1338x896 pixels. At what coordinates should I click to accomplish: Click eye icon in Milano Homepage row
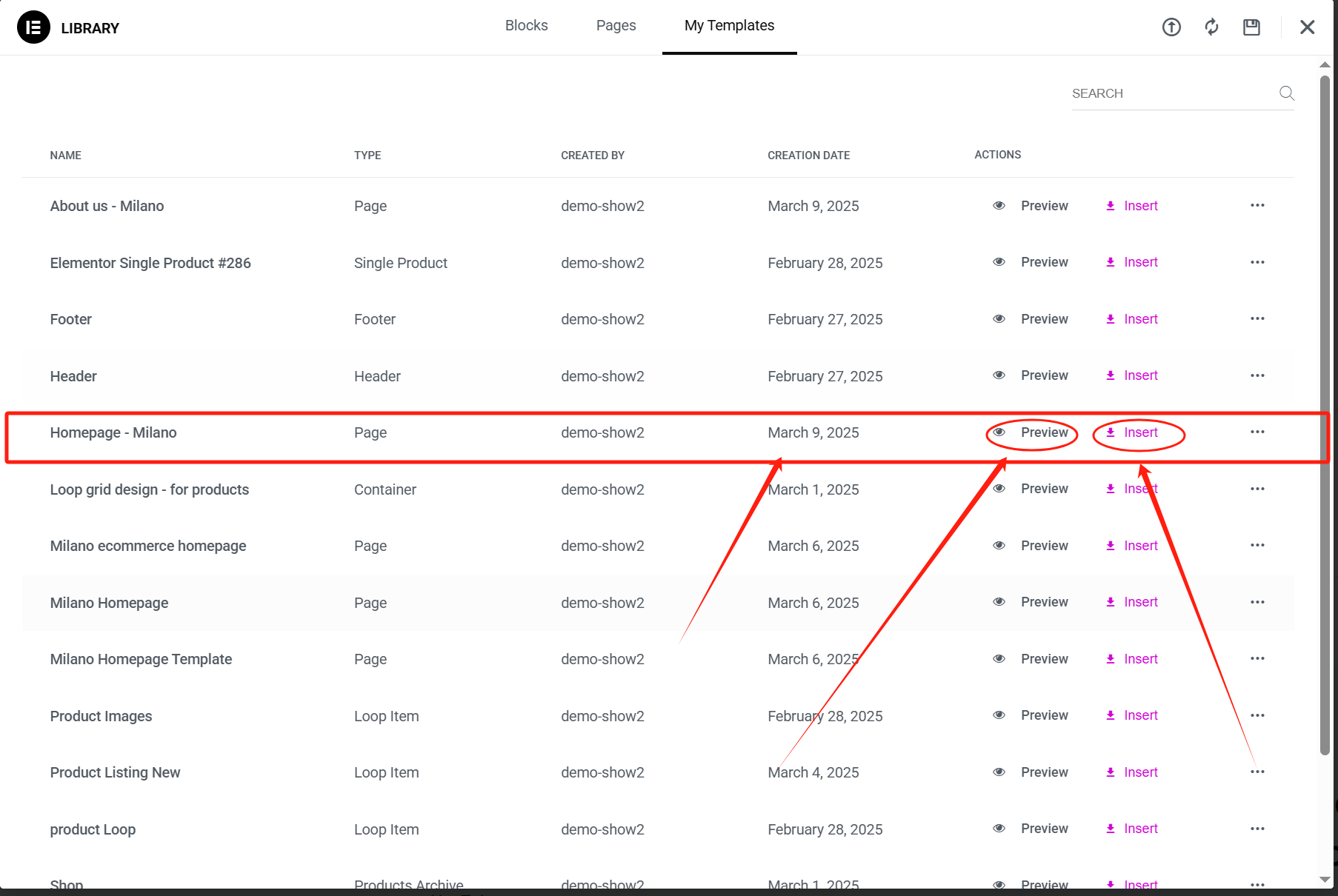pos(999,602)
